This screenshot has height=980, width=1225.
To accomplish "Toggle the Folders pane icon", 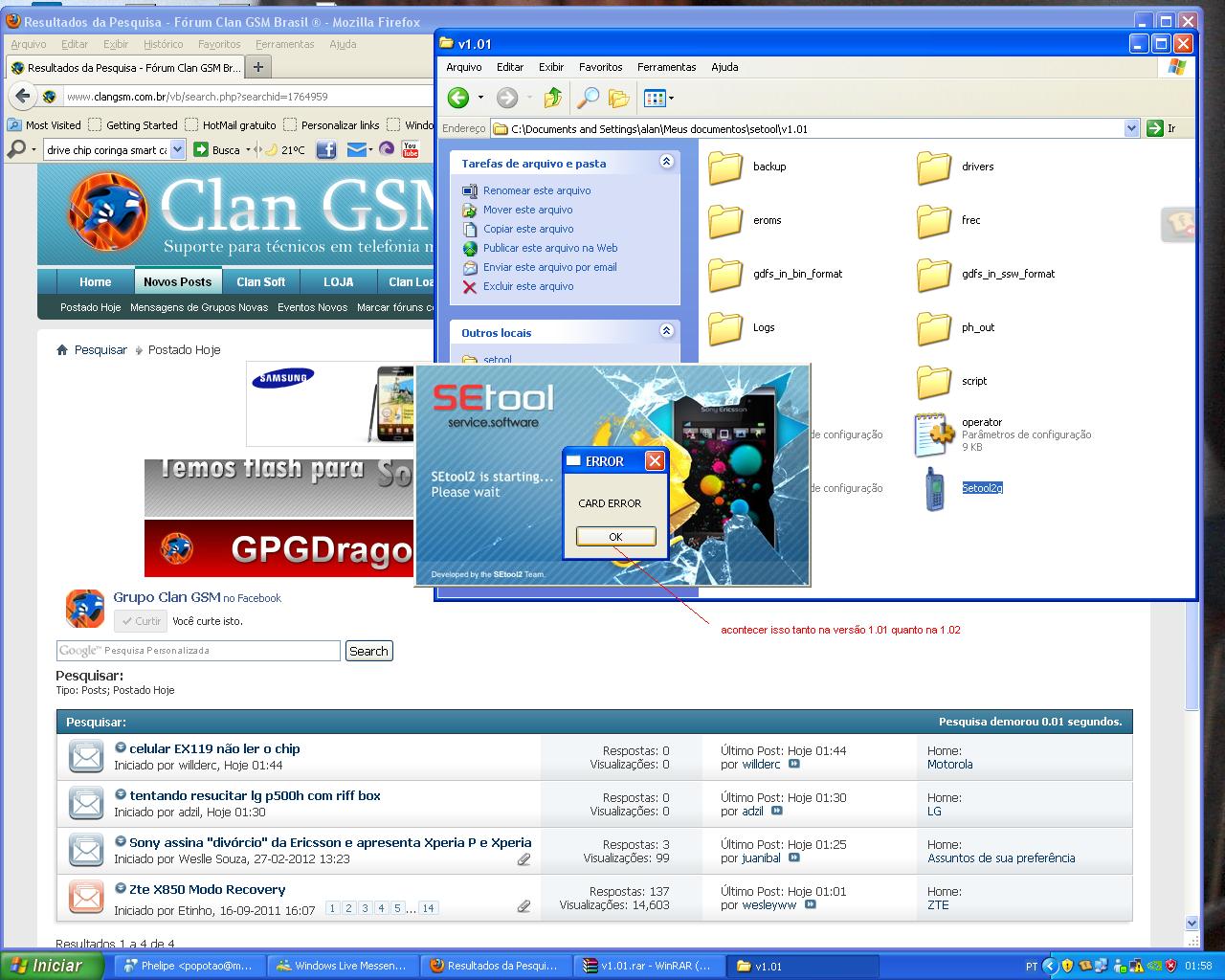I will tap(619, 98).
